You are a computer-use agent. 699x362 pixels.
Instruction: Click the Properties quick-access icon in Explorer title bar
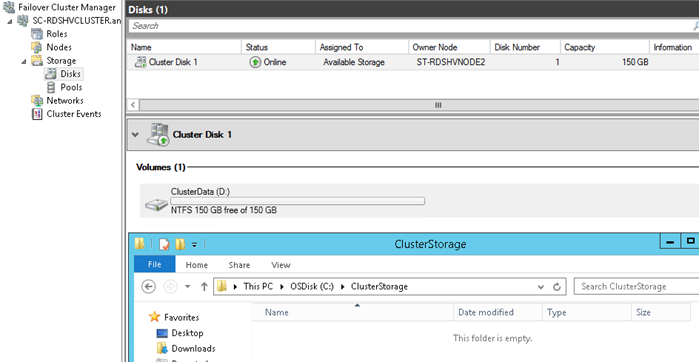(164, 244)
